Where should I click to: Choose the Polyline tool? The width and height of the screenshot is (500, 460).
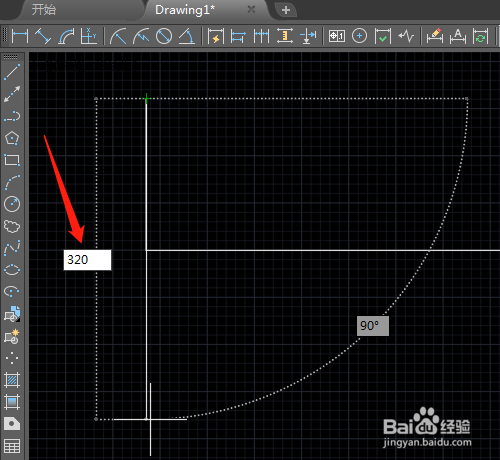[12, 116]
